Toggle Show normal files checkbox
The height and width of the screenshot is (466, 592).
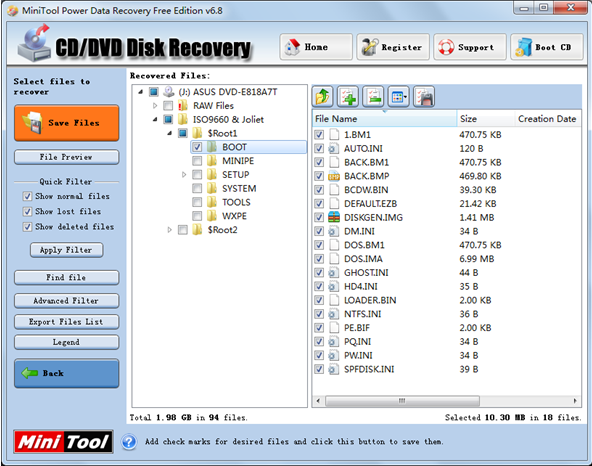pos(27,196)
